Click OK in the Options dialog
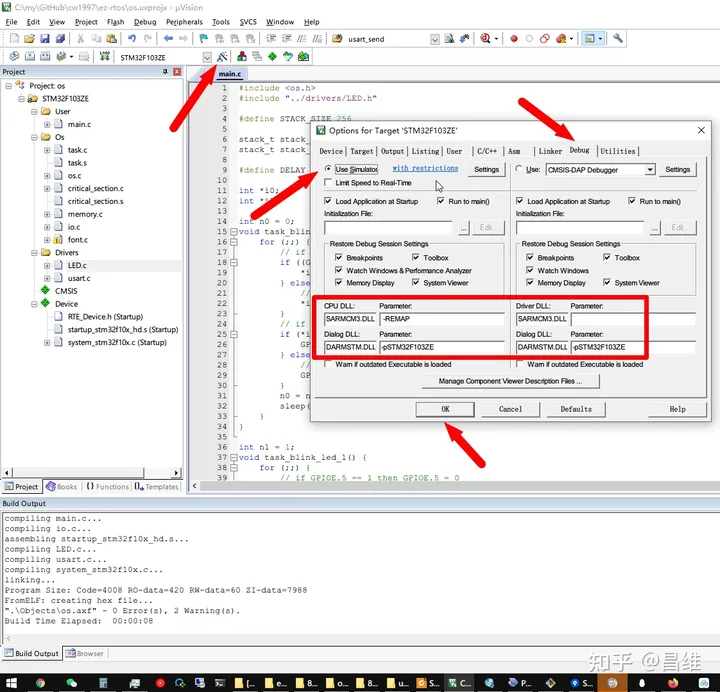Image resolution: width=720 pixels, height=692 pixels. [x=445, y=409]
